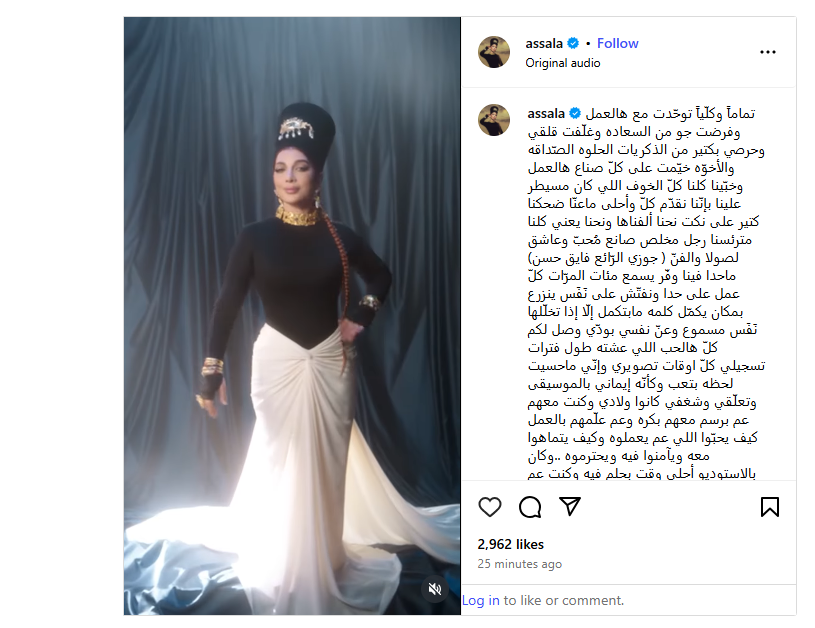Save post with bookmark icon

click(770, 507)
